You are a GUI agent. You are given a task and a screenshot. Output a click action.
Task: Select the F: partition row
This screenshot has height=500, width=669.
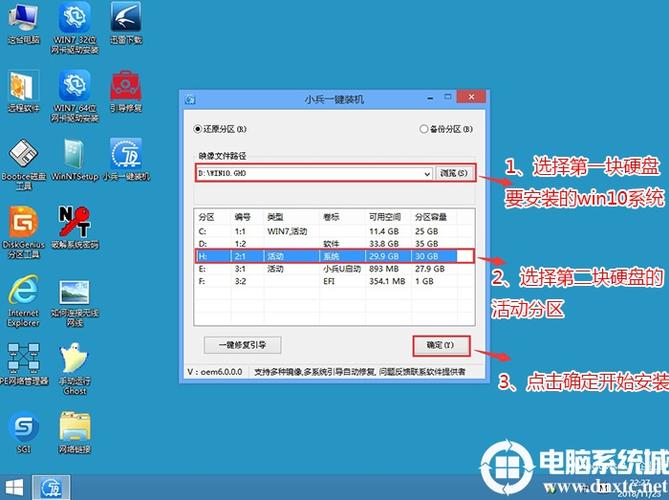click(334, 282)
